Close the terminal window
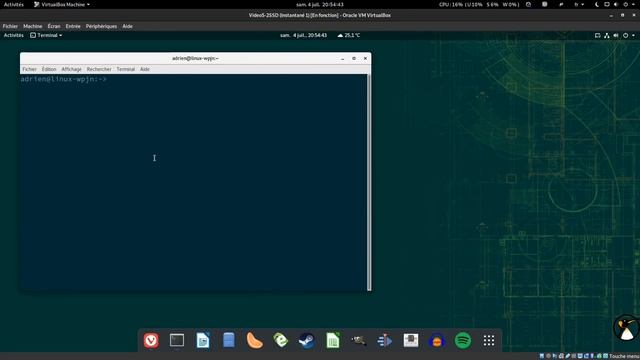This screenshot has width=640, height=360. coord(365,59)
